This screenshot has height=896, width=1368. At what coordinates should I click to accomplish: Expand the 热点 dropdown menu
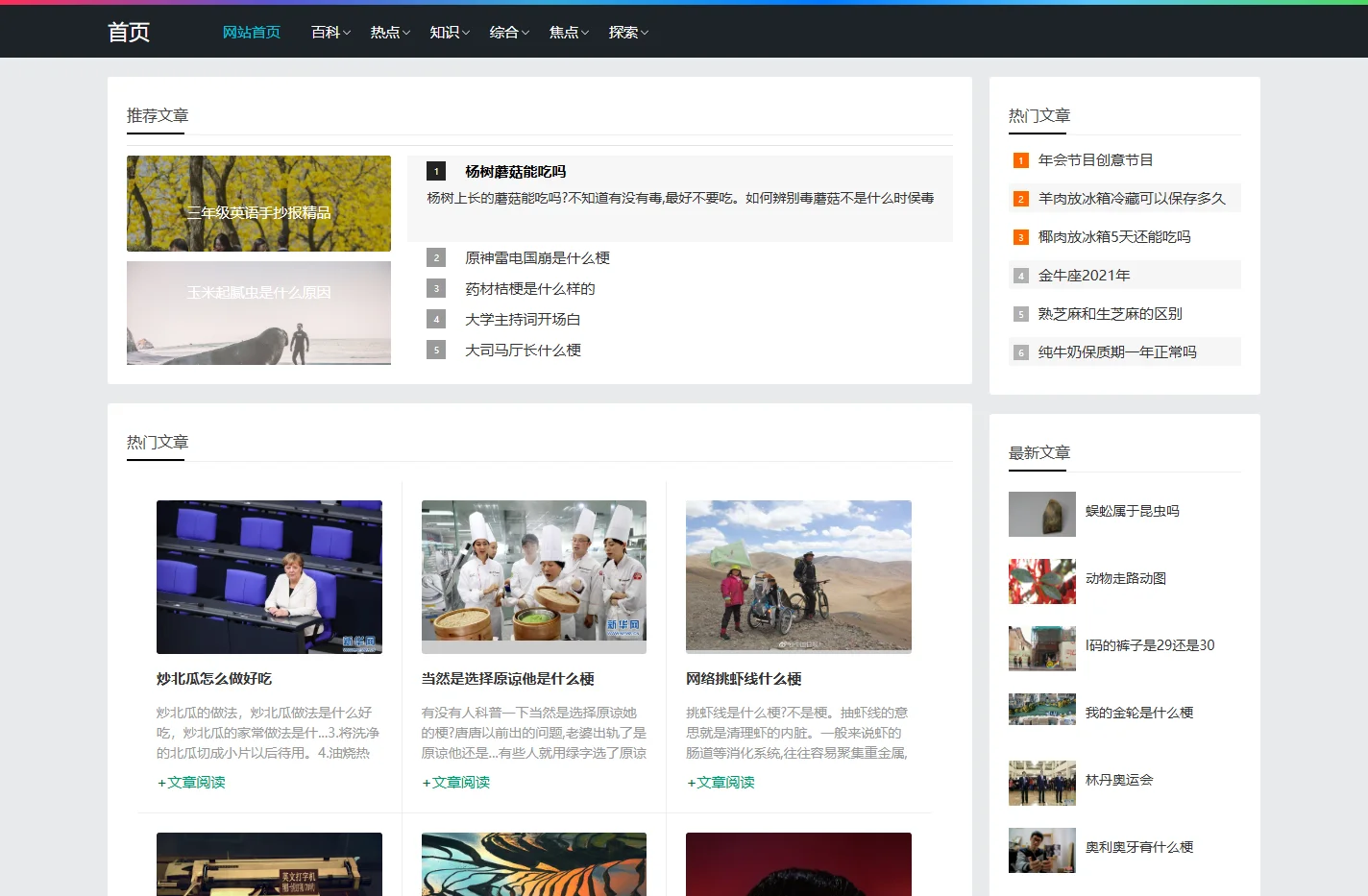390,33
